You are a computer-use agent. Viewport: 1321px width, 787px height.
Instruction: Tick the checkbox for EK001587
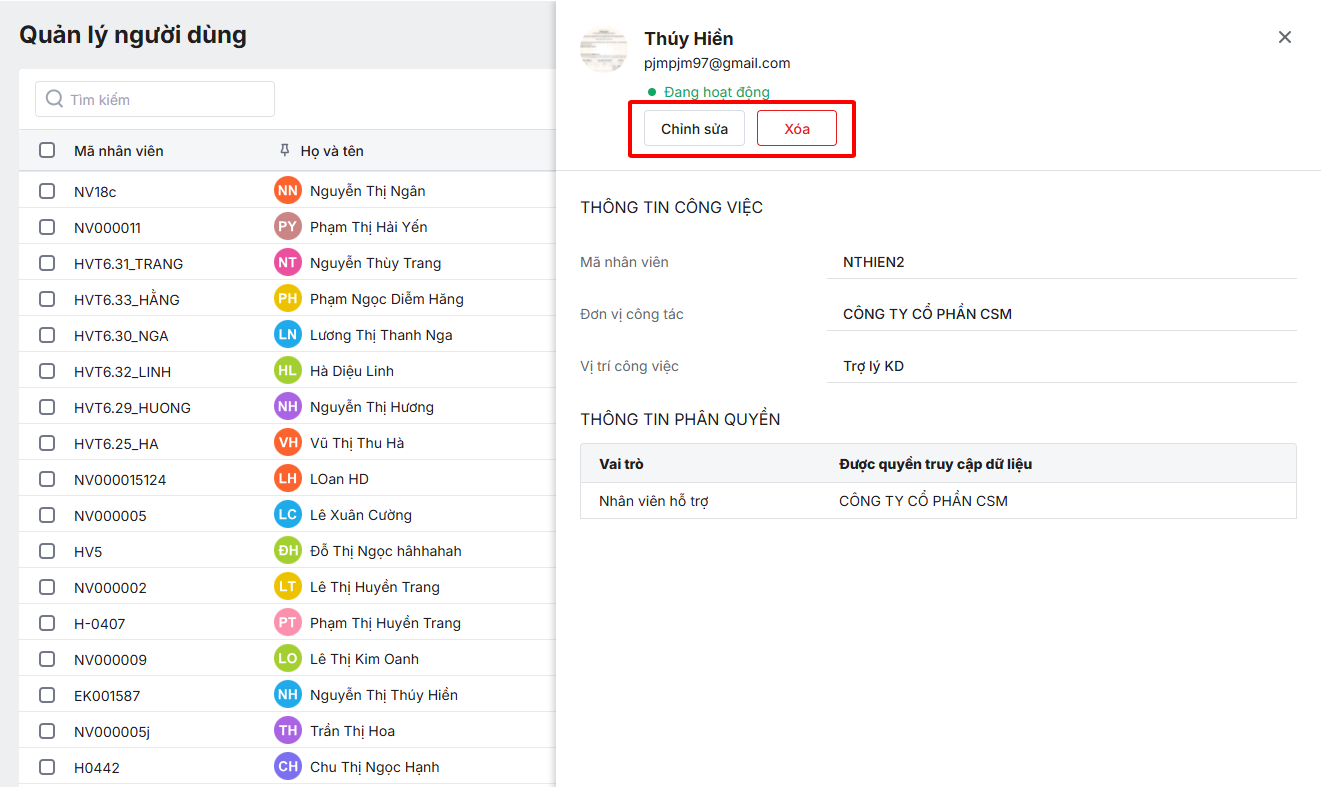(x=47, y=695)
